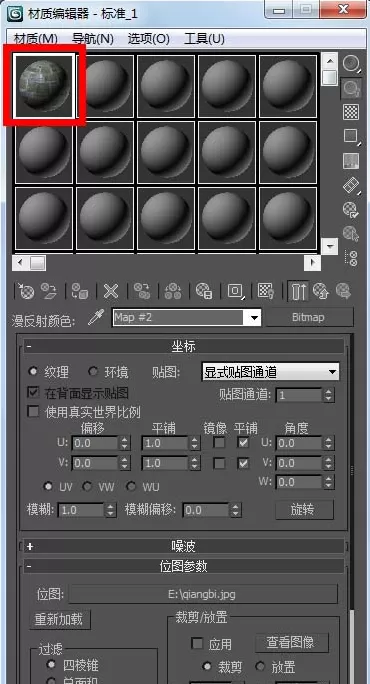
Task: Enable the Video Color Check icon
Action: [351, 161]
